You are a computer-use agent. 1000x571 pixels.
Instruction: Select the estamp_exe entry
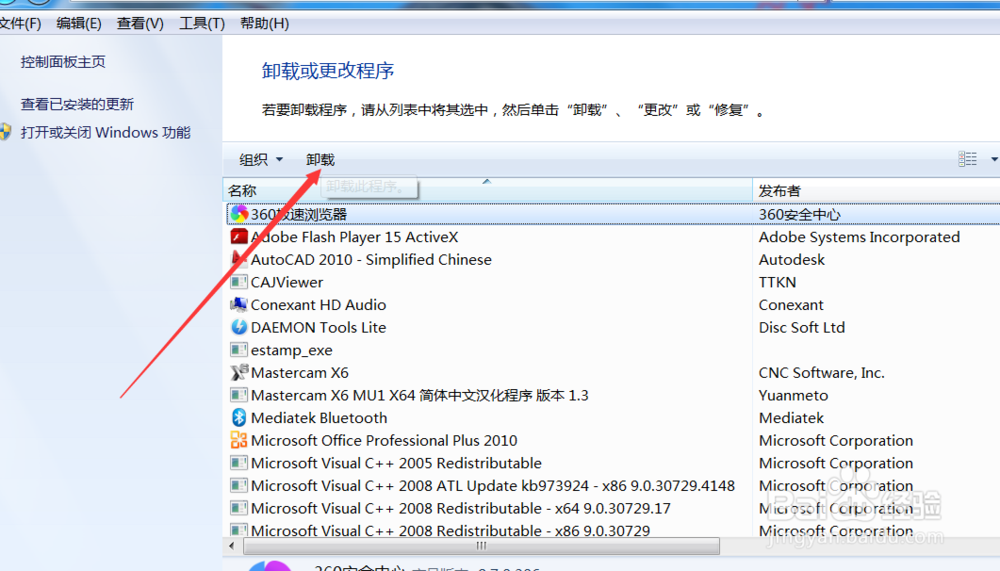(291, 350)
